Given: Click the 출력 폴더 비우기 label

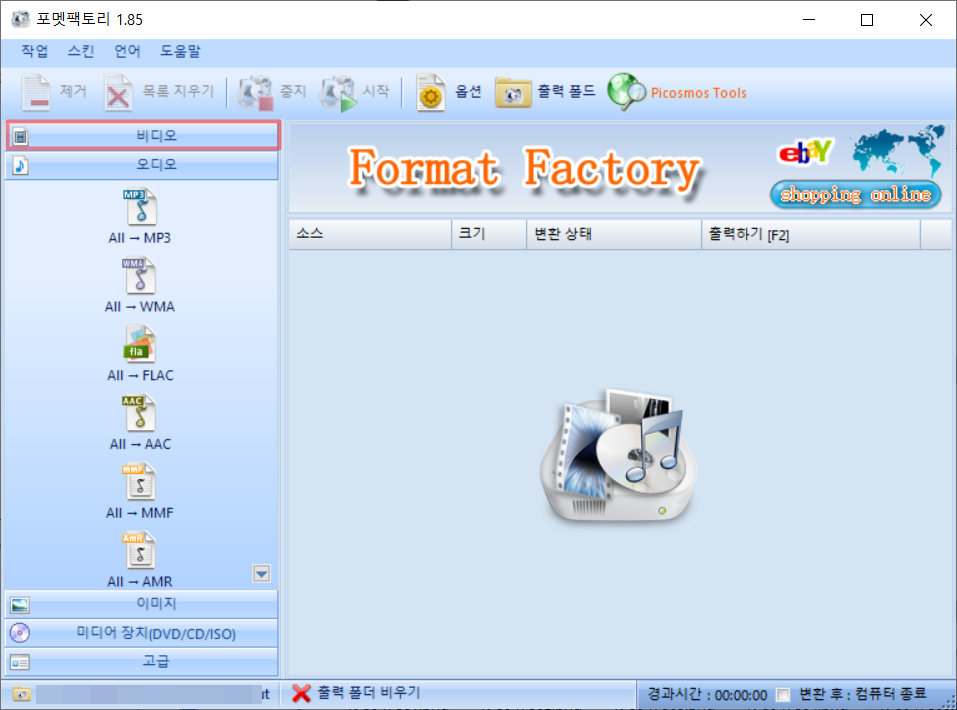Looking at the screenshot, I should (369, 692).
